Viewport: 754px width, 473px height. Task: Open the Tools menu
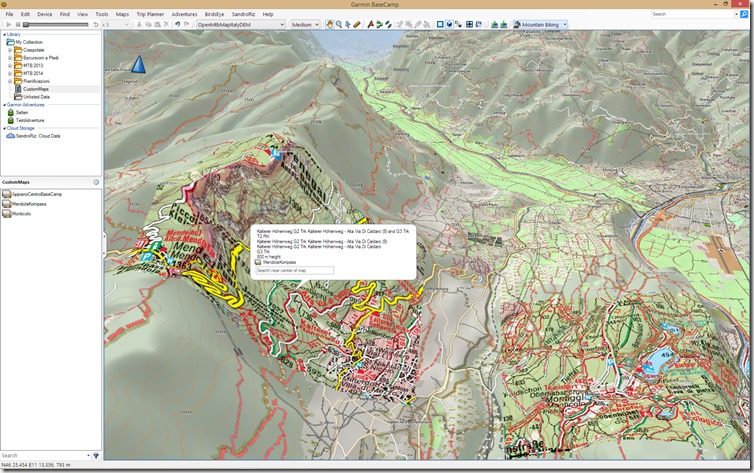click(102, 14)
